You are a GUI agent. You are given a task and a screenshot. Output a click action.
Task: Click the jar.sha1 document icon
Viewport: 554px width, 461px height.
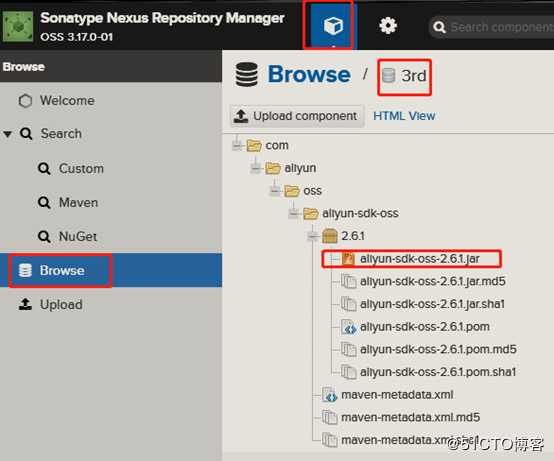click(348, 304)
